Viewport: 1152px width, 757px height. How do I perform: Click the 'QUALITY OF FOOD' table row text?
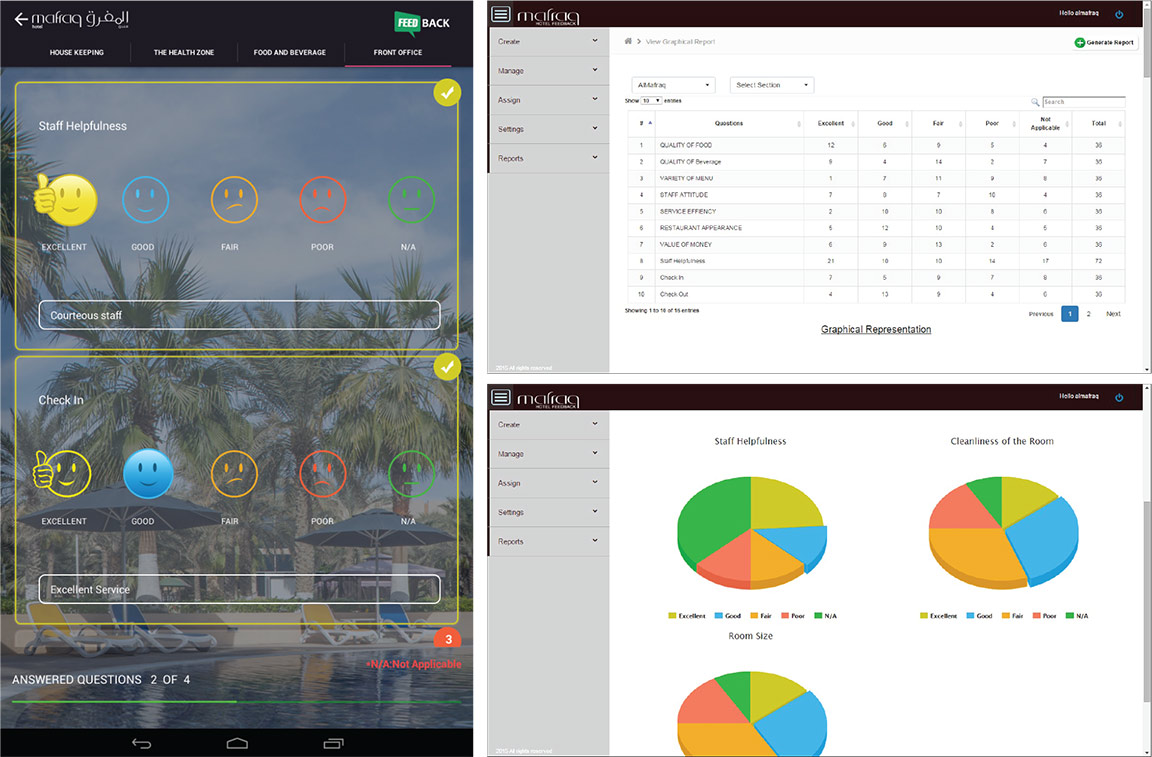tap(685, 146)
